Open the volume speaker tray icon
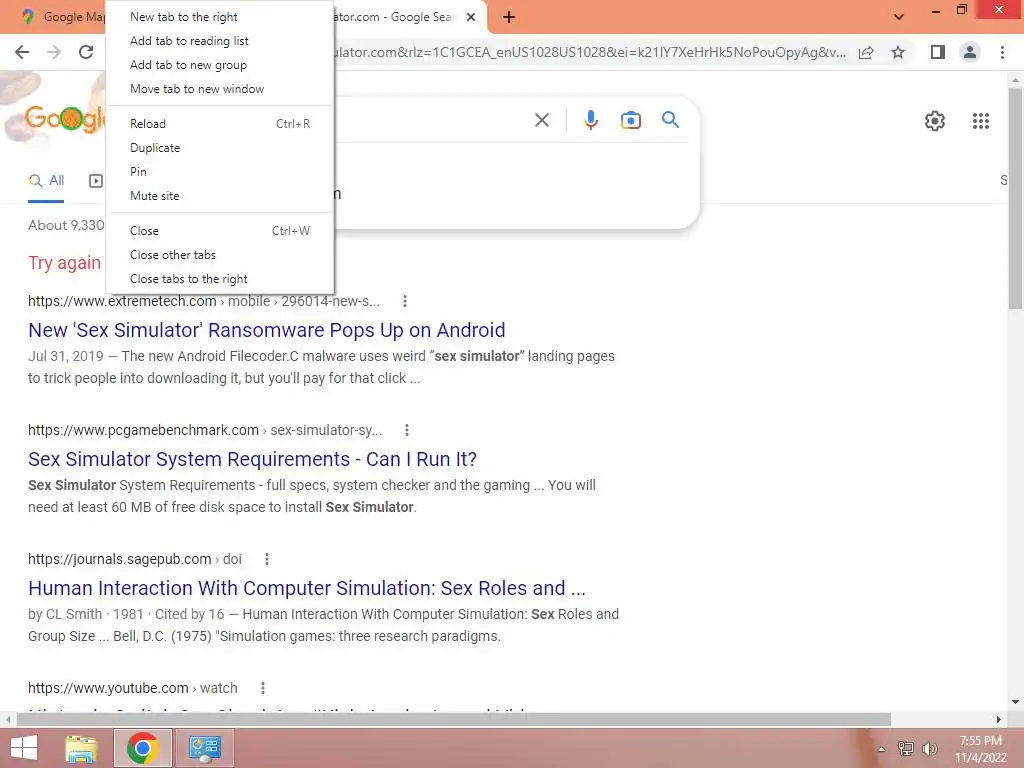The width and height of the screenshot is (1024, 768). coord(929,748)
